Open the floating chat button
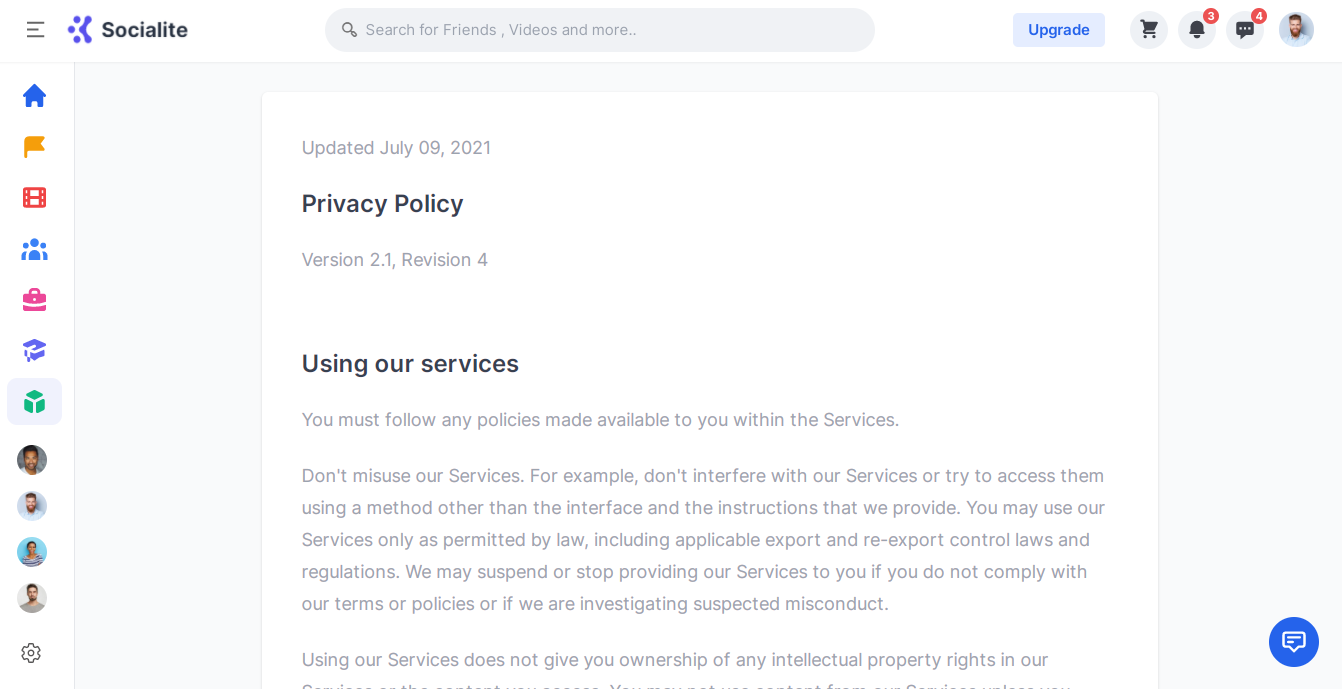The image size is (1342, 689). tap(1294, 642)
